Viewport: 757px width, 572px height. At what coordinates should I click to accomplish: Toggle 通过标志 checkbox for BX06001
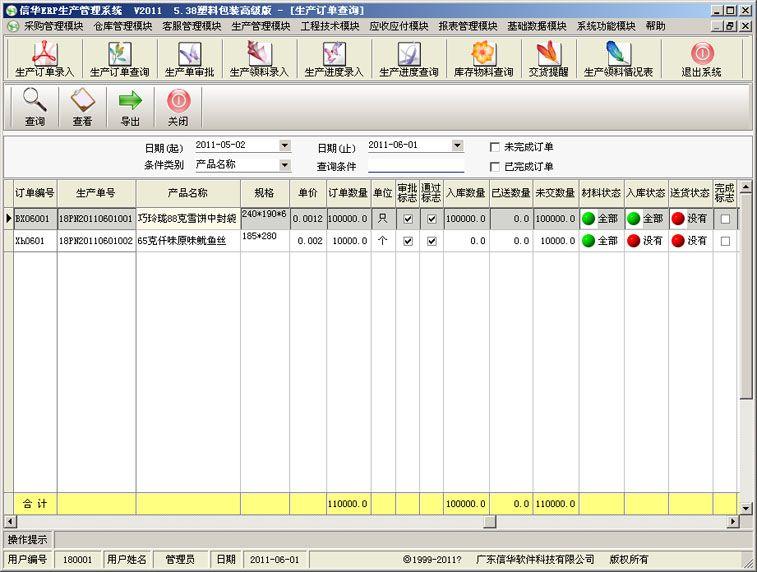point(432,219)
